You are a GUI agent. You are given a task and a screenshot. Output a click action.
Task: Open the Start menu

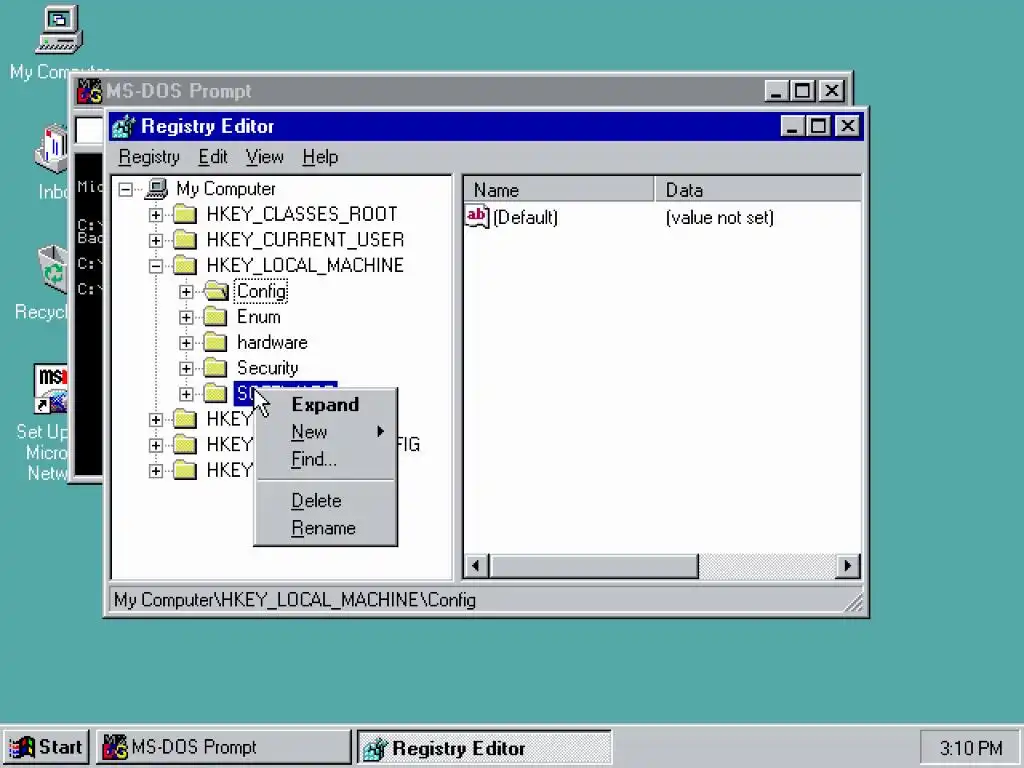(x=46, y=747)
